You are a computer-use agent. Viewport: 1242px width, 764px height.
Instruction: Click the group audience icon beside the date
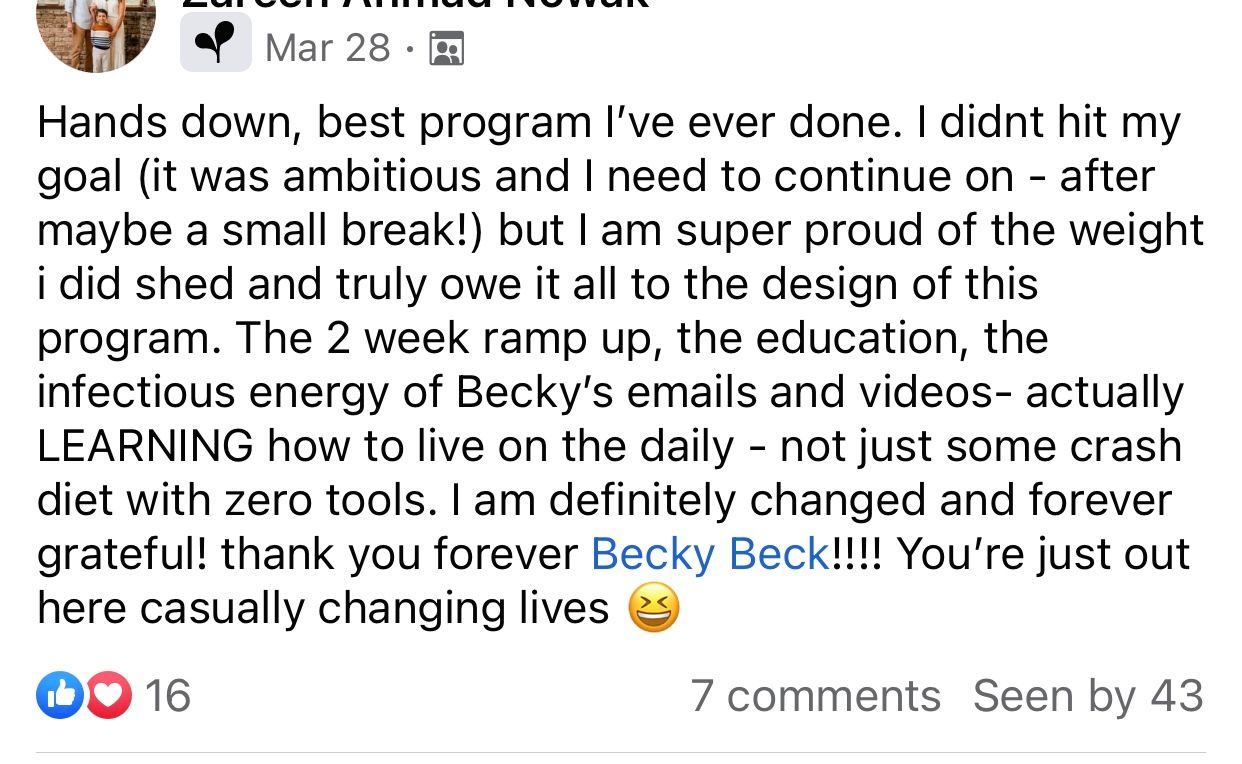click(446, 48)
